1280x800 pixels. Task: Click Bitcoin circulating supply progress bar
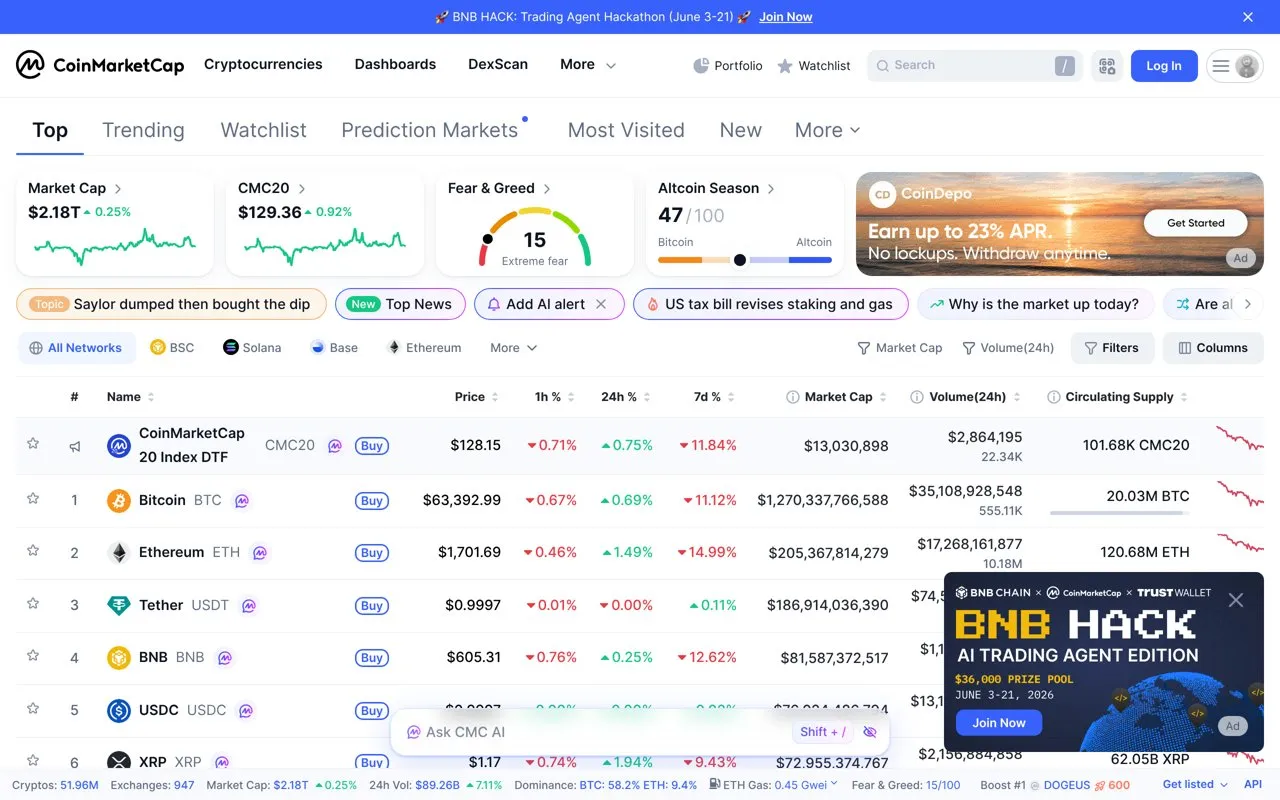tap(1120, 513)
